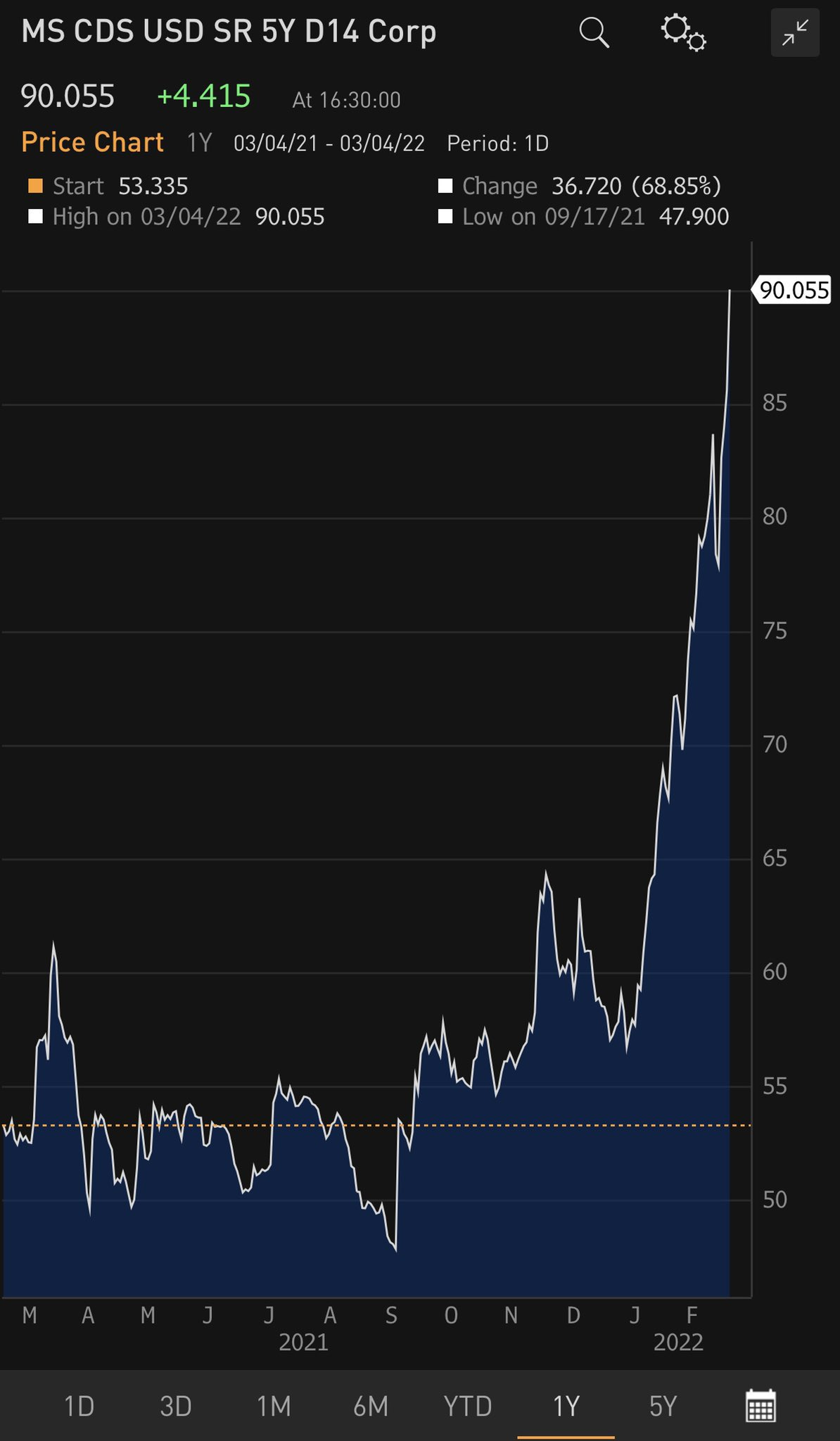Screen dimensions: 840x1441
Task: Toggle the Change legend square
Action: (445, 186)
